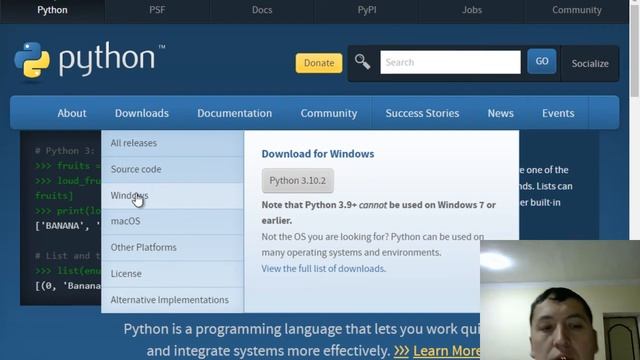Go to the Jobs top tab

[x=472, y=10]
